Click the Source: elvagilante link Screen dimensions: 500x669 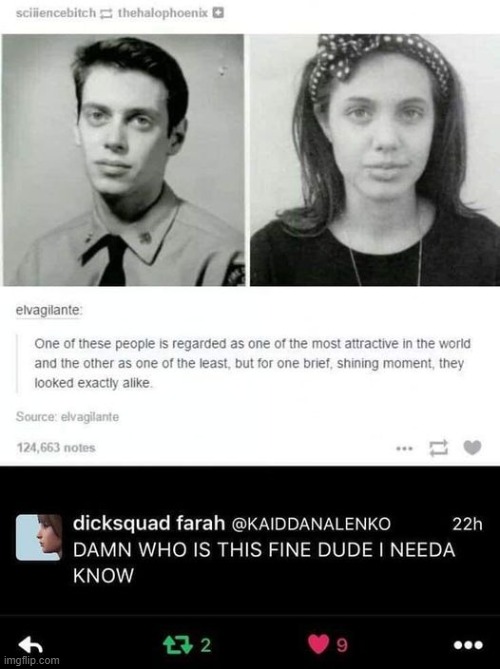67,417
